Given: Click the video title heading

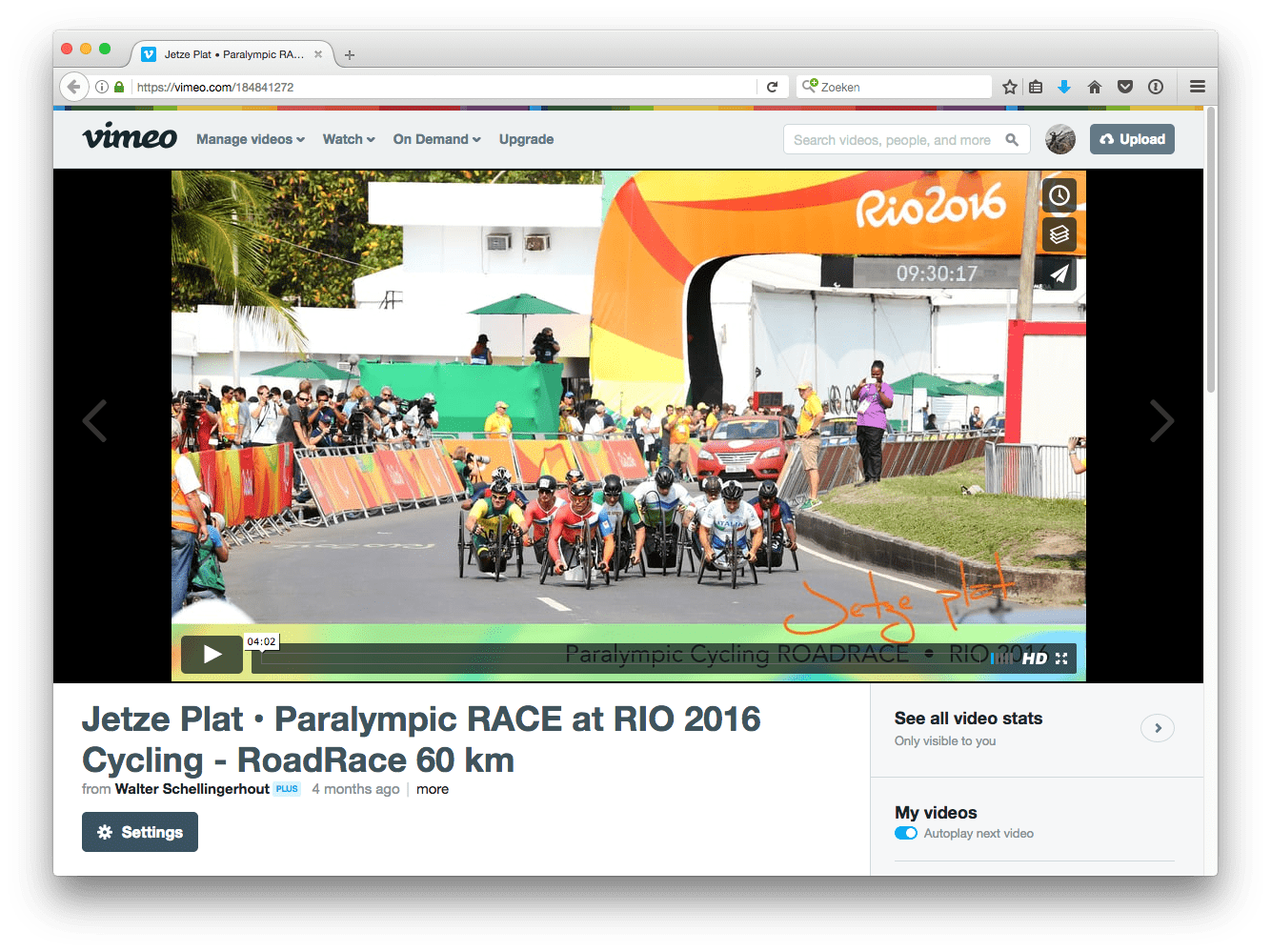Looking at the screenshot, I should [x=421, y=739].
